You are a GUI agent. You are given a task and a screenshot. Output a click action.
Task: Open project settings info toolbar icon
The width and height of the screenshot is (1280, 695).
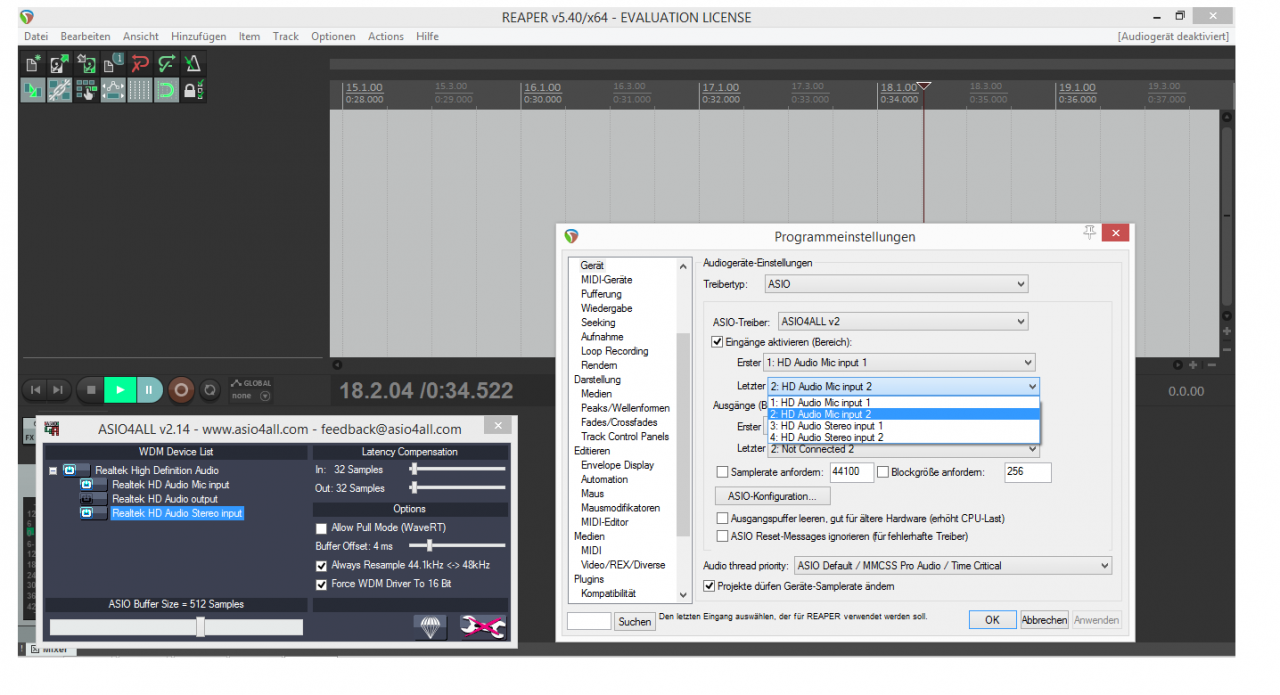(113, 64)
